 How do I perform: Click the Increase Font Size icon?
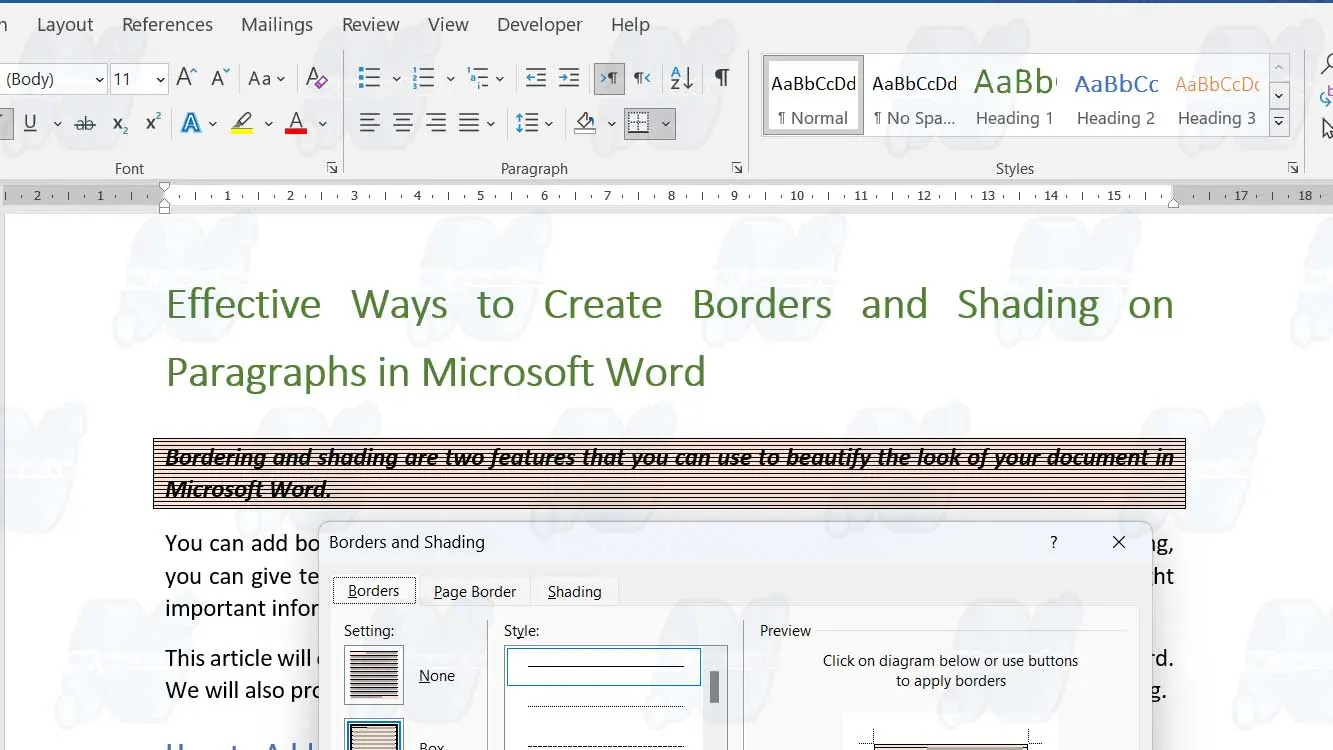coord(186,78)
